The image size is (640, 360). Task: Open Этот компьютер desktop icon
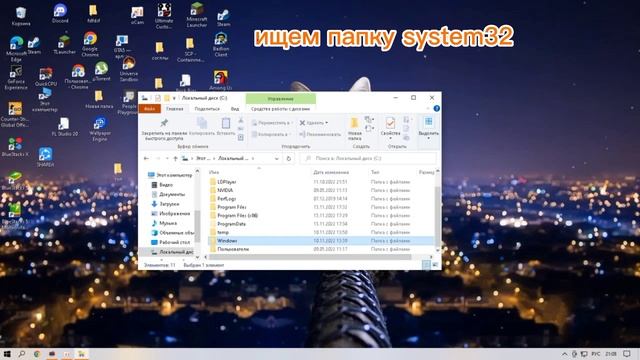[45, 100]
